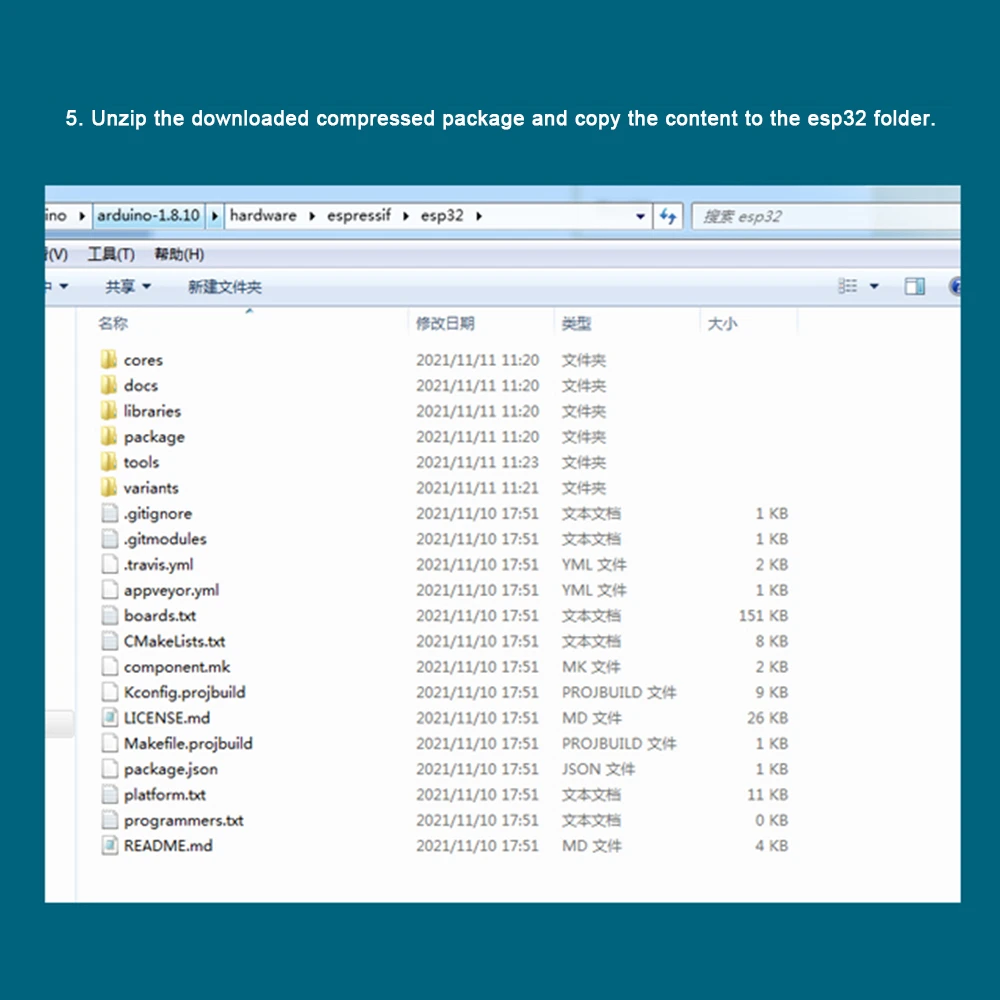Select the Kconfig.projbuild file name
Image resolution: width=1000 pixels, height=1000 pixels.
point(184,692)
